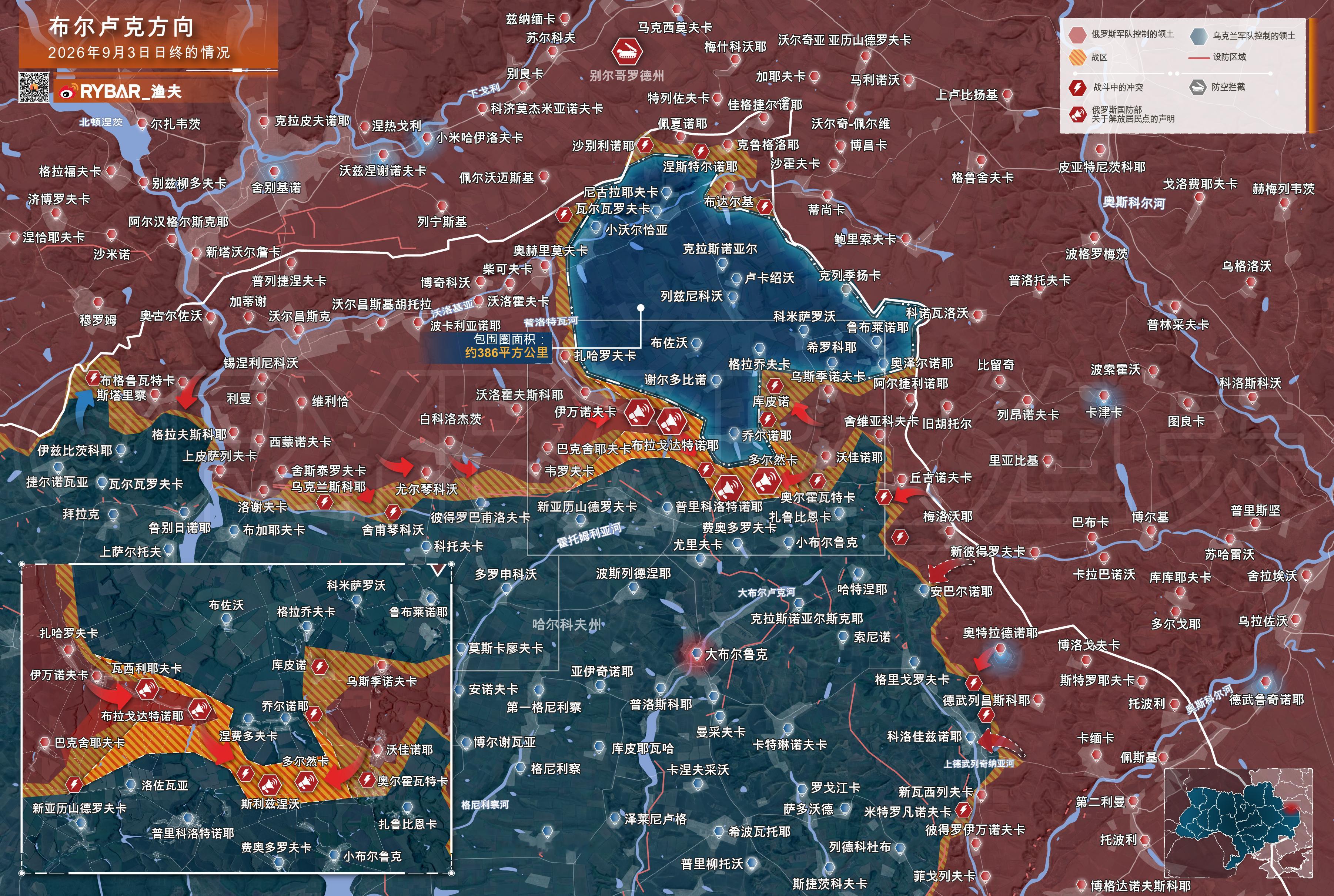The width and height of the screenshot is (1334, 896).
Task: Click the 普洛特瓦河 river label
Action: pos(551,322)
